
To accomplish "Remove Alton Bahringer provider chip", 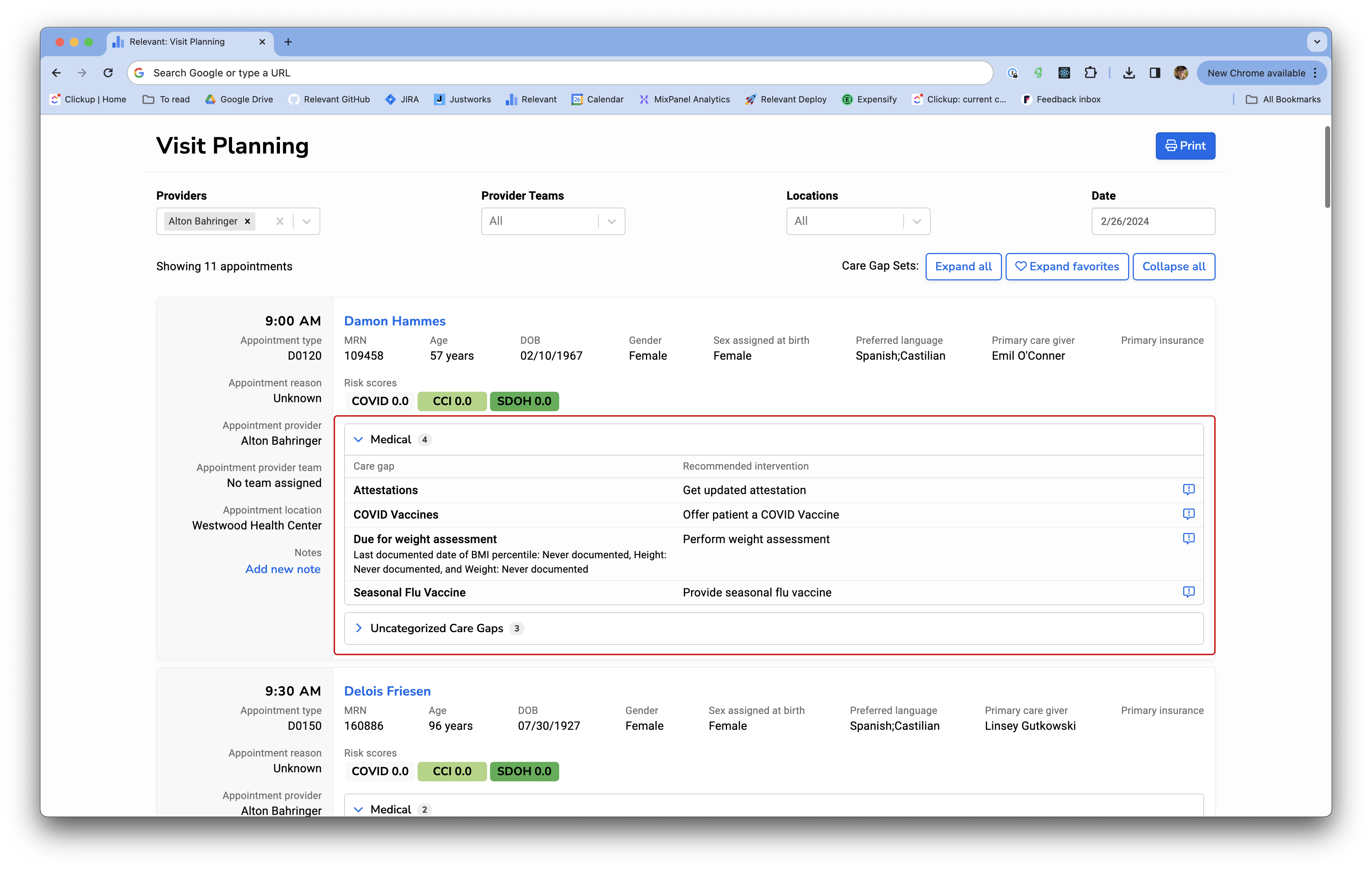I will [247, 221].
